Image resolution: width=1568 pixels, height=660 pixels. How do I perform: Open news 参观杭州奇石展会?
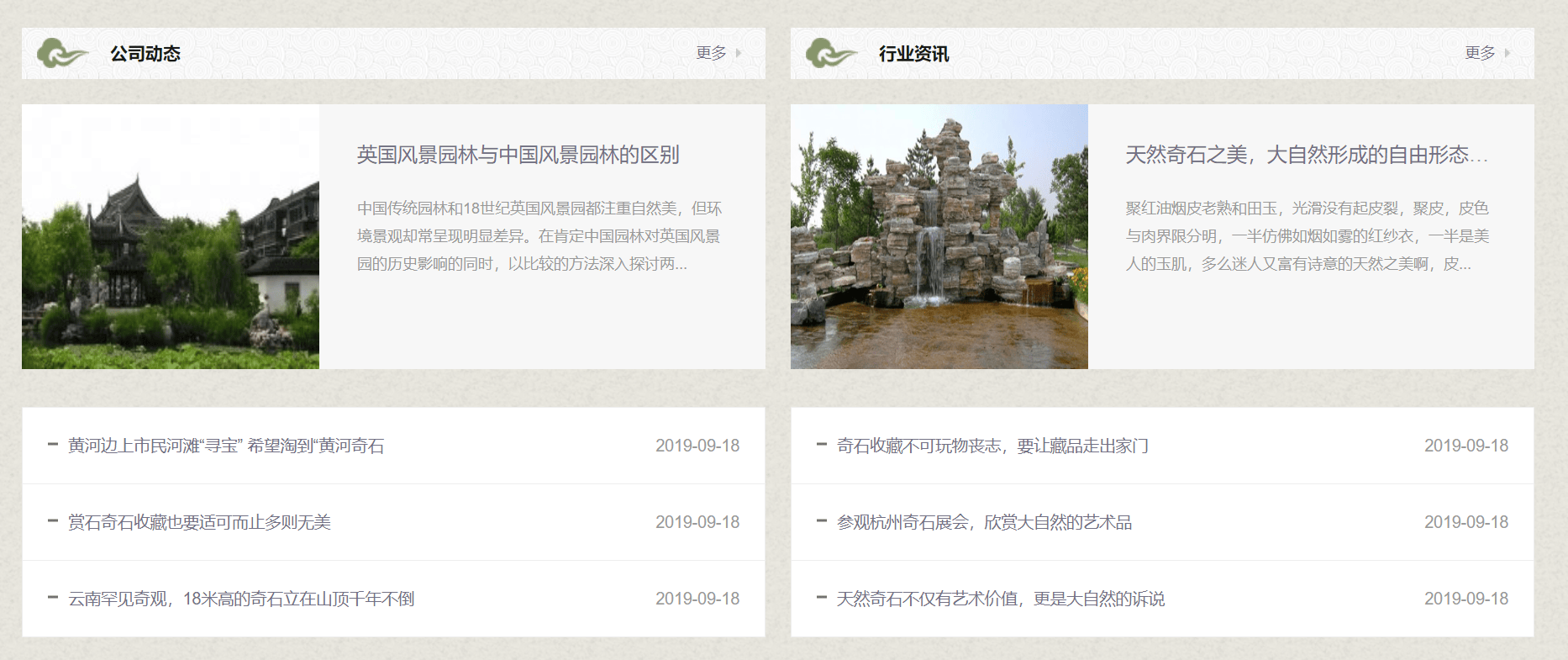point(984,522)
